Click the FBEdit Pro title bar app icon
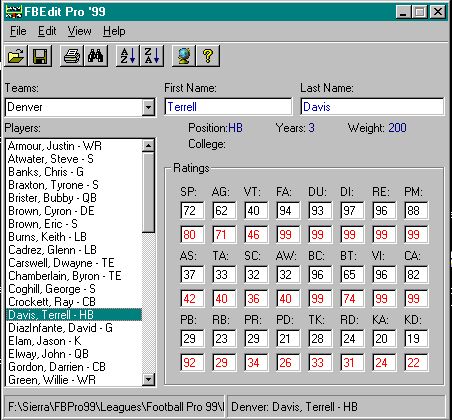This screenshot has height=420, width=452. (x=13, y=12)
